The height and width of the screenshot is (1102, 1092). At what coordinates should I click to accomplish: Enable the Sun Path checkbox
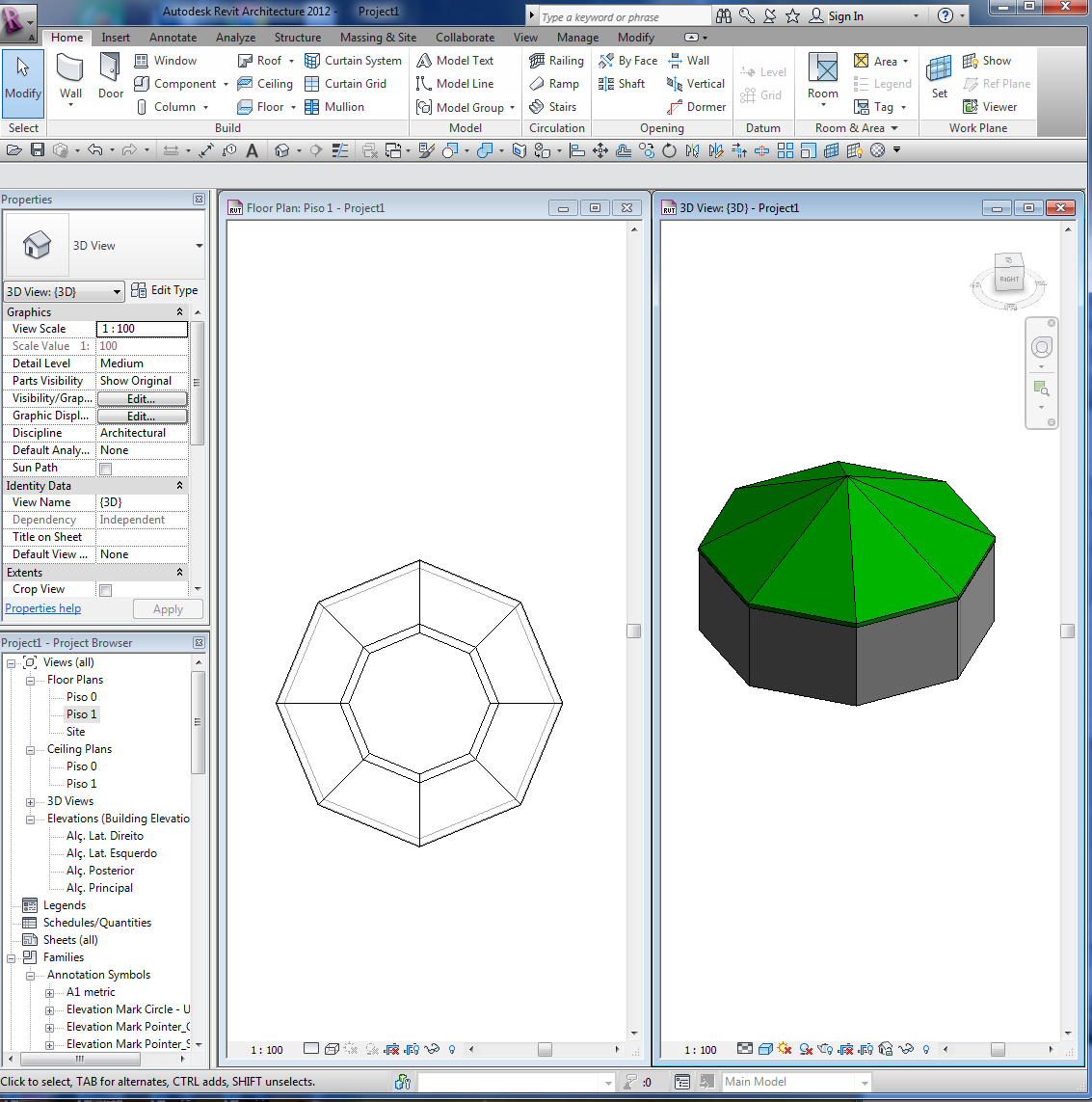pos(106,469)
